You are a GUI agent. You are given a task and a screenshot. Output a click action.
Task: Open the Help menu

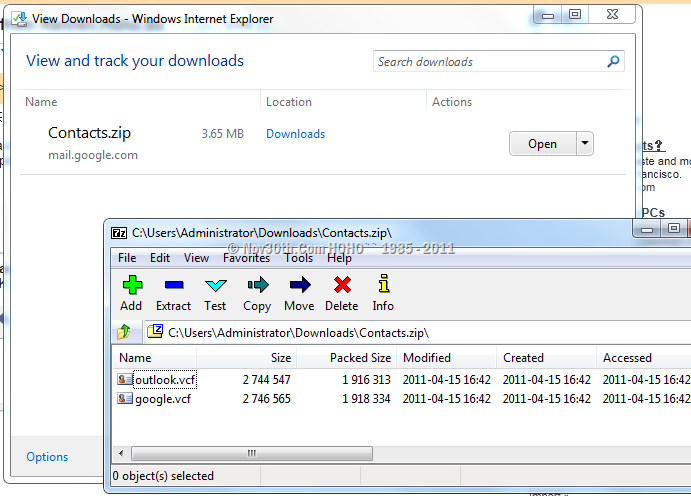pos(339,258)
